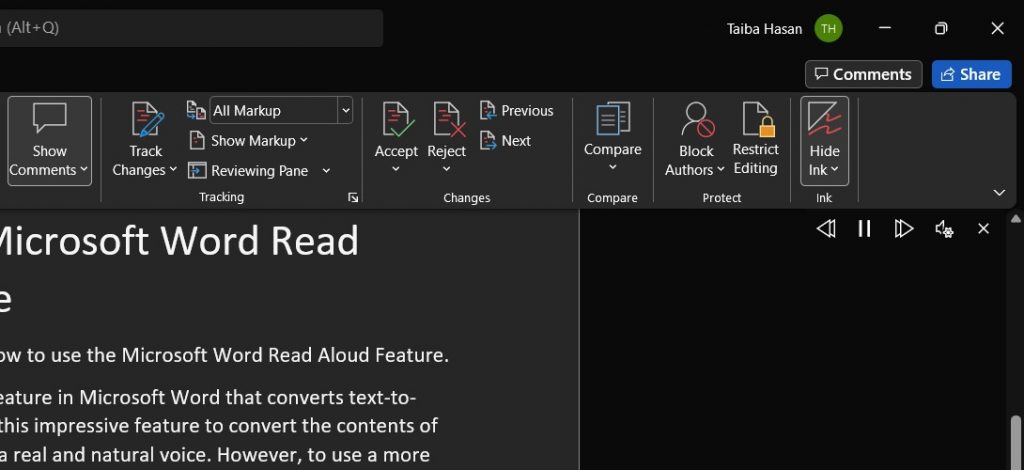Toggle the Reviewing Pane

248,171
